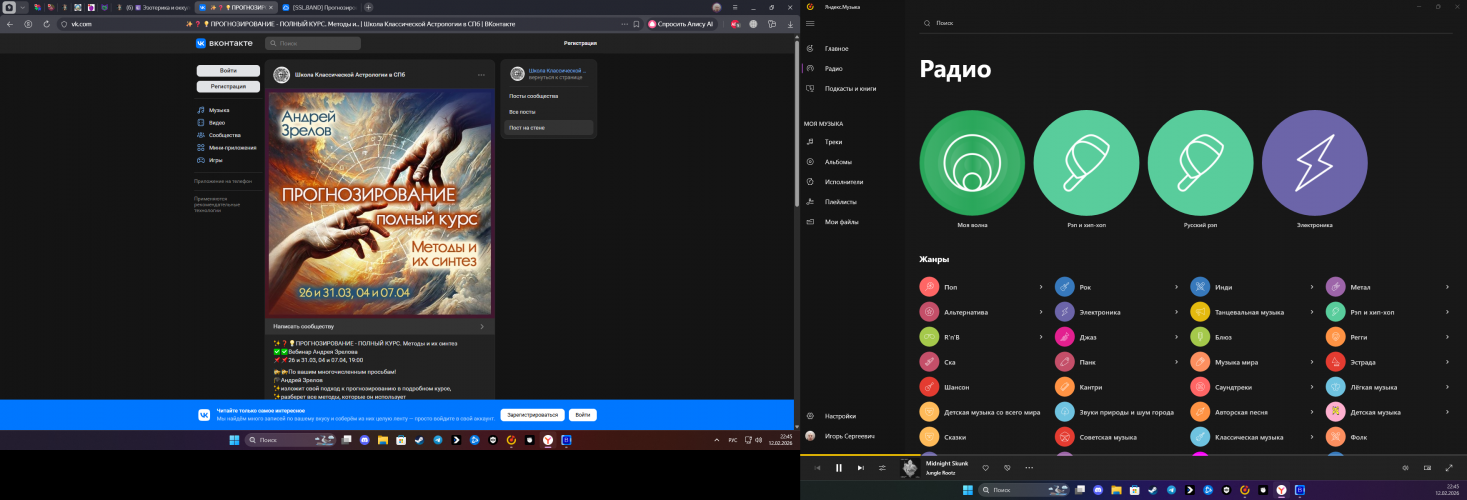Expand the Написать сообщество chevron

(x=481, y=326)
